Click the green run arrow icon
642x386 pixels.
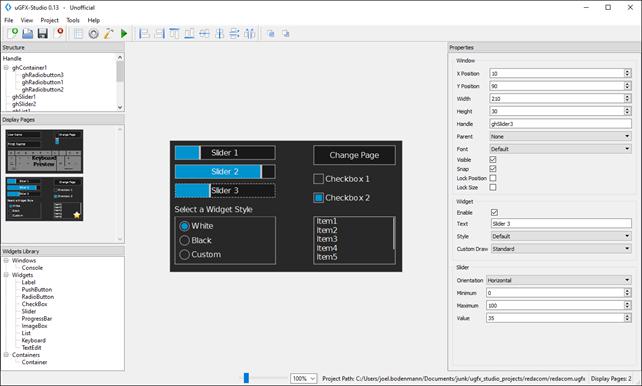click(x=124, y=33)
